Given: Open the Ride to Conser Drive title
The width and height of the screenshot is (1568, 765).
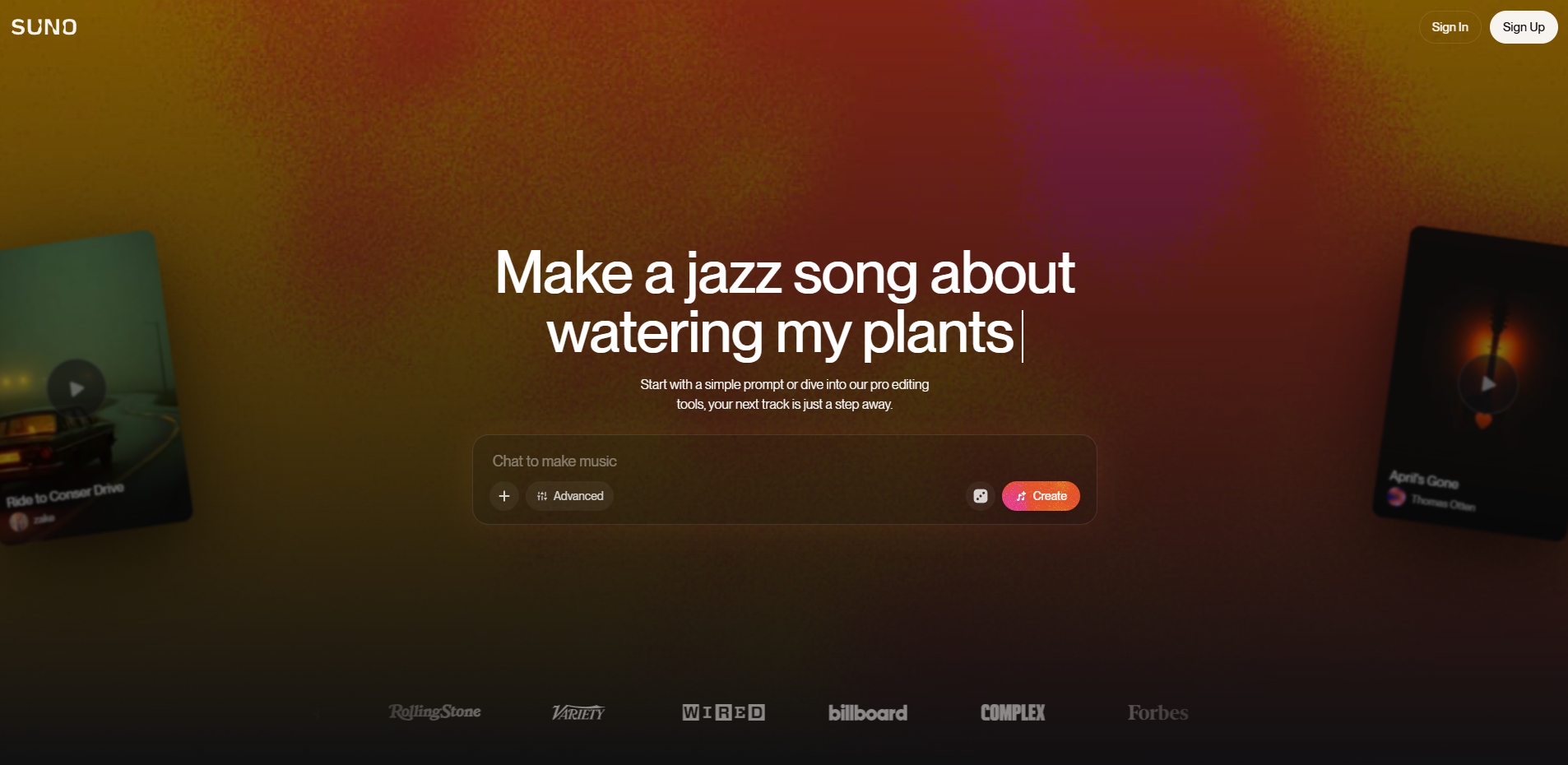Looking at the screenshot, I should click(x=65, y=495).
